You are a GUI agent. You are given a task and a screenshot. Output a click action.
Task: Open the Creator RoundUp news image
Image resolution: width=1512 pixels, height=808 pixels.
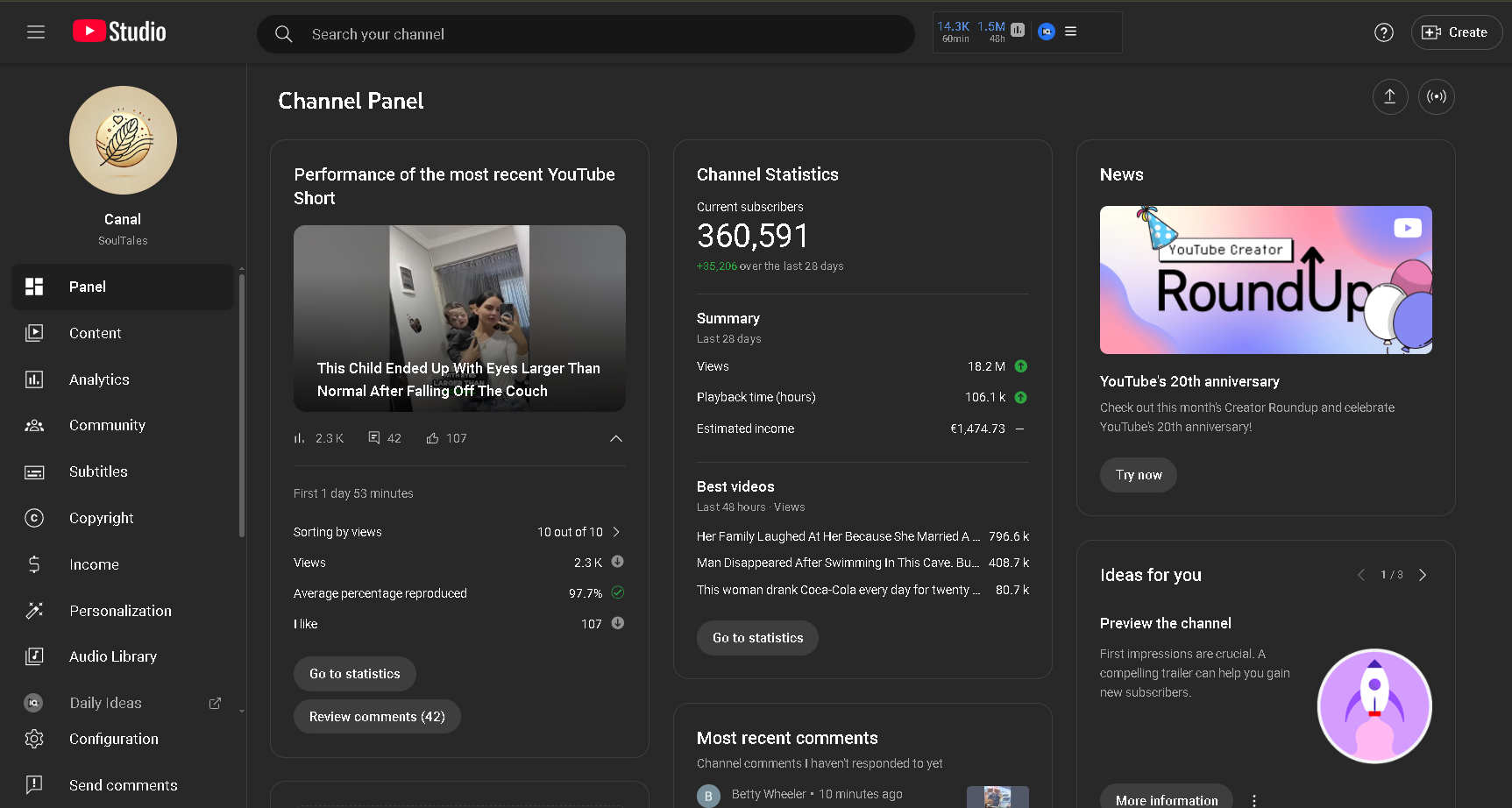[1266, 280]
